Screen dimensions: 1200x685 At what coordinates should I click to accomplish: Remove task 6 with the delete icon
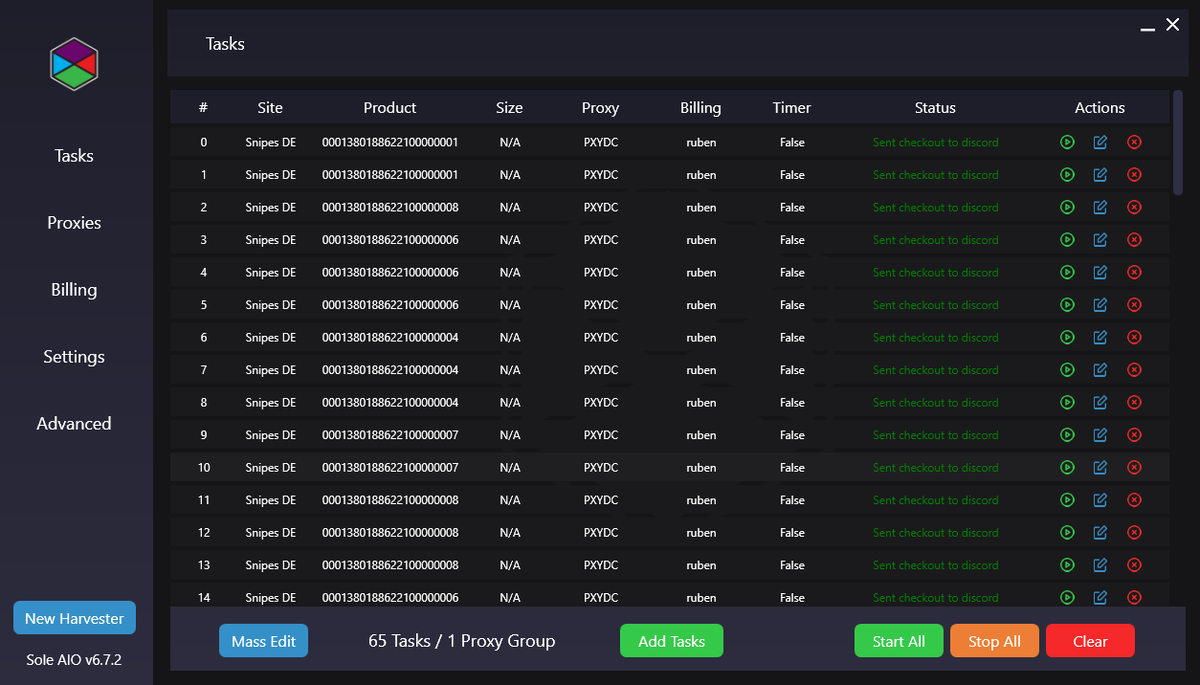tap(1134, 337)
